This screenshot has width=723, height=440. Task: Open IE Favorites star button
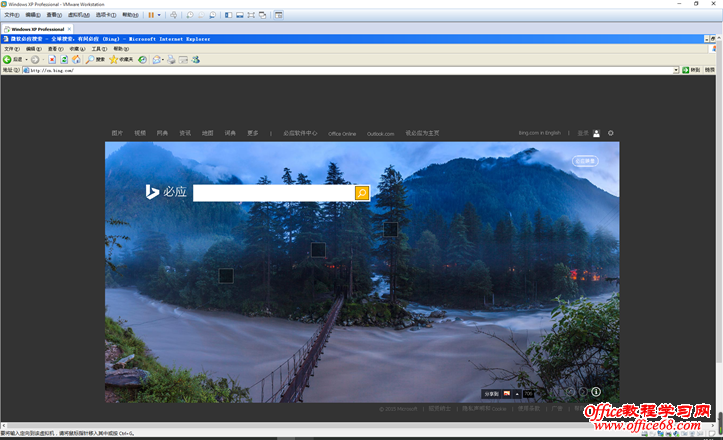[x=115, y=59]
